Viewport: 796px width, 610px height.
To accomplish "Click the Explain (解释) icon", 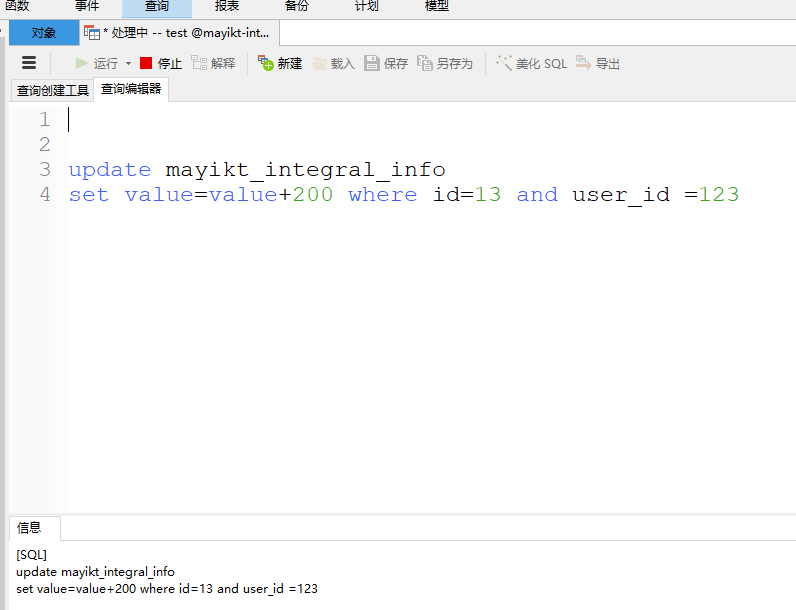I will tap(198, 63).
